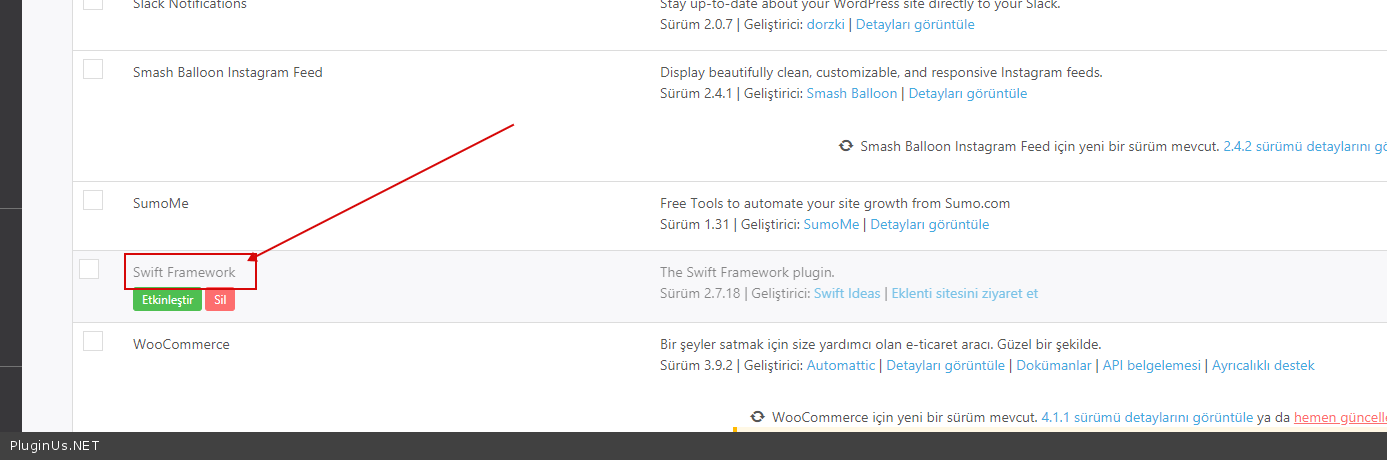
Task: Open WooCommerce API belgelesi link
Action: (1152, 366)
